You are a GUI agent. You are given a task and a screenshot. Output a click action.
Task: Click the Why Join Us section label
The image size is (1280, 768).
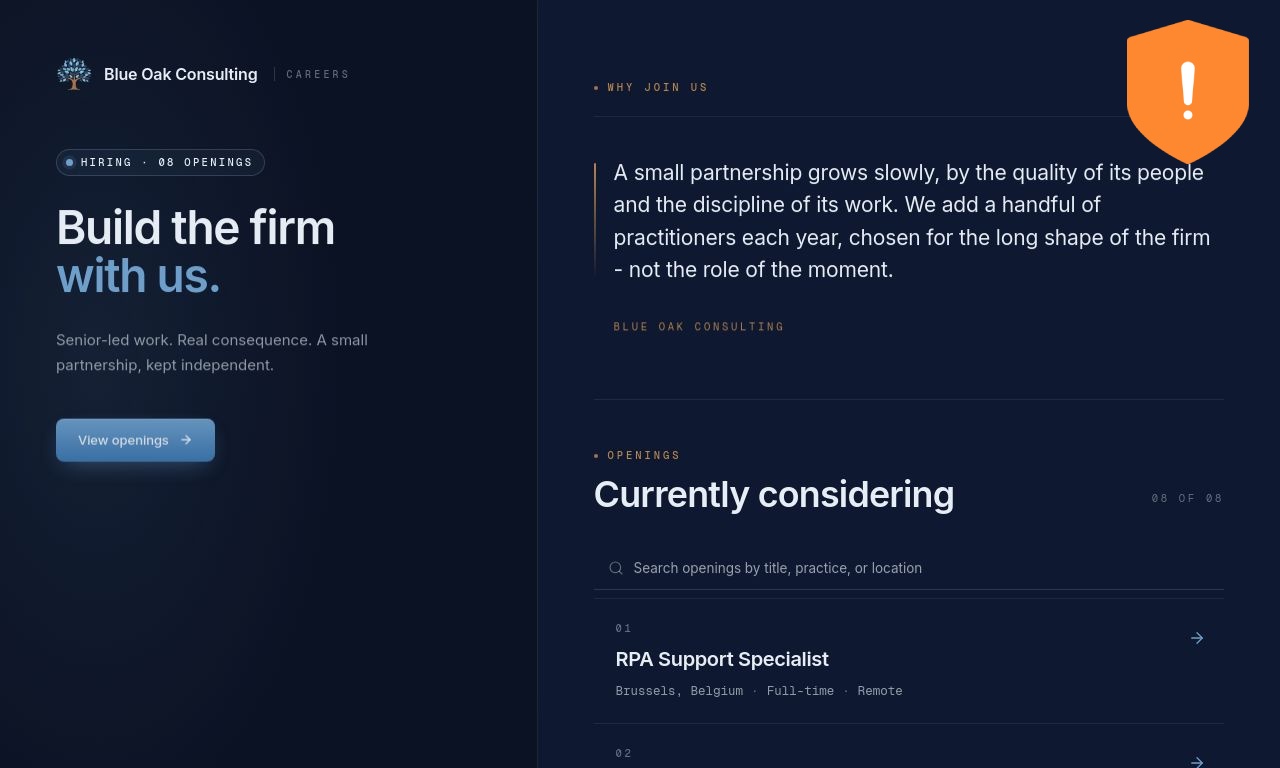click(x=657, y=87)
